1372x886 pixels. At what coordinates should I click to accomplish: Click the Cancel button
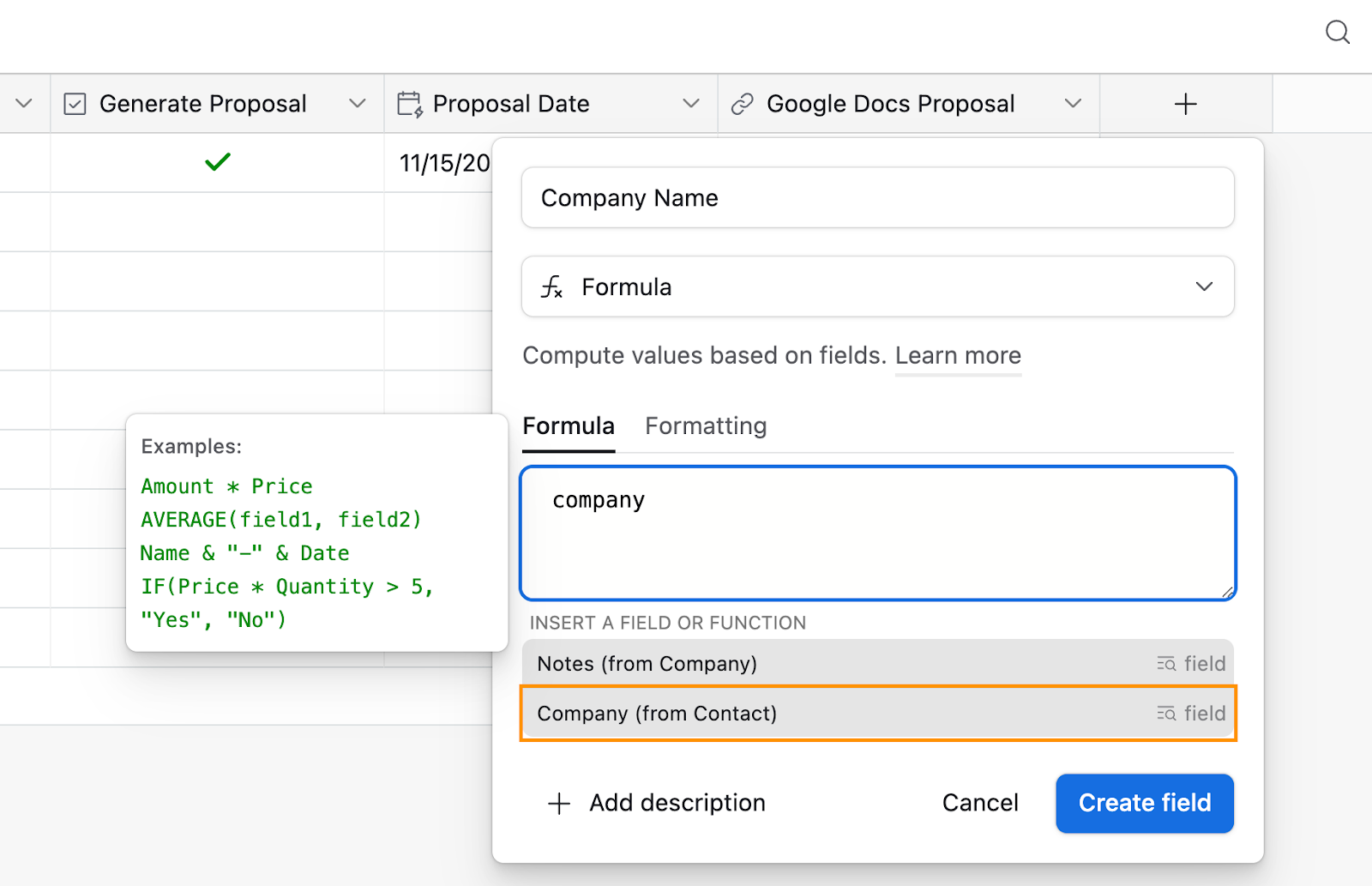click(x=980, y=804)
